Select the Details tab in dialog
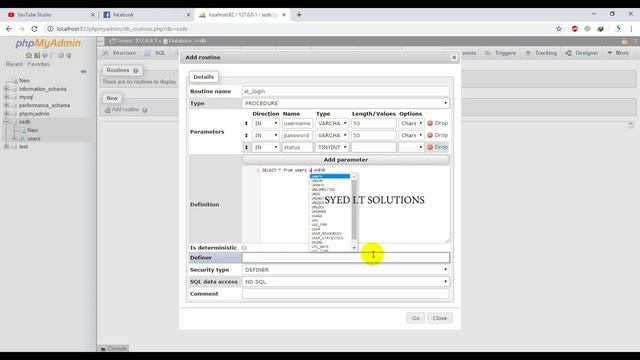The image size is (640, 360). tap(204, 77)
